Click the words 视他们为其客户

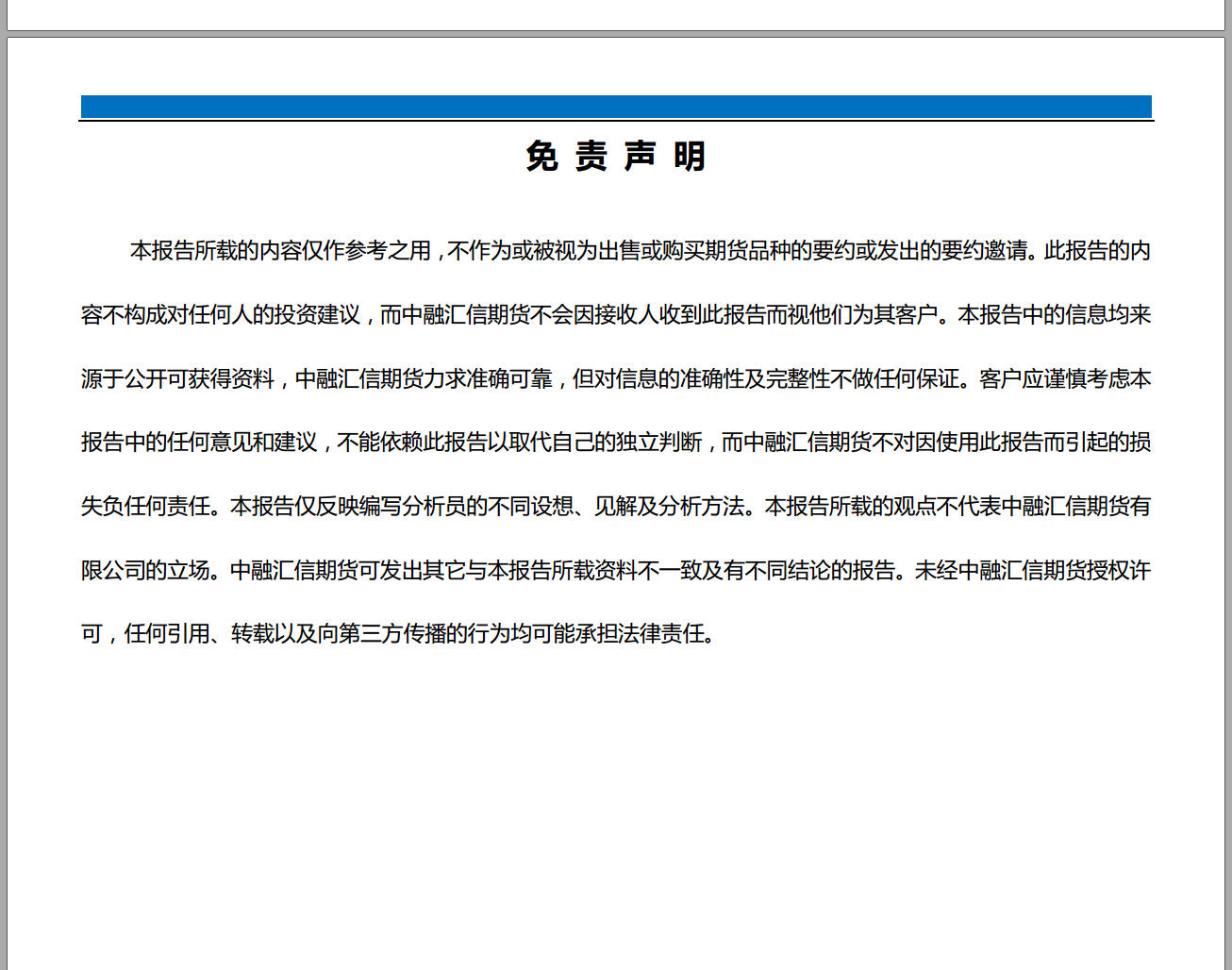(x=861, y=315)
